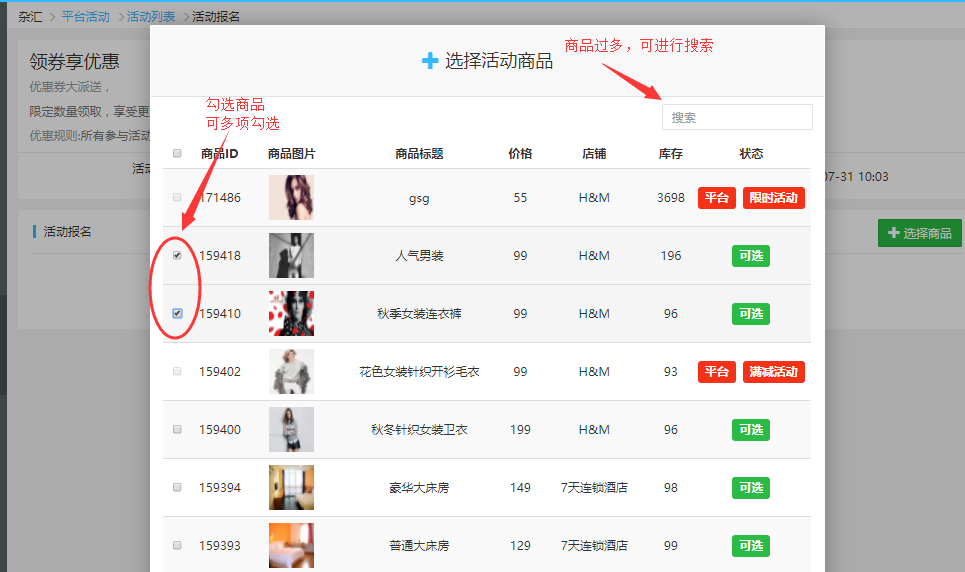The image size is (965, 572).
Task: Click the green 选择商品 button
Action: pyautogui.click(x=919, y=233)
